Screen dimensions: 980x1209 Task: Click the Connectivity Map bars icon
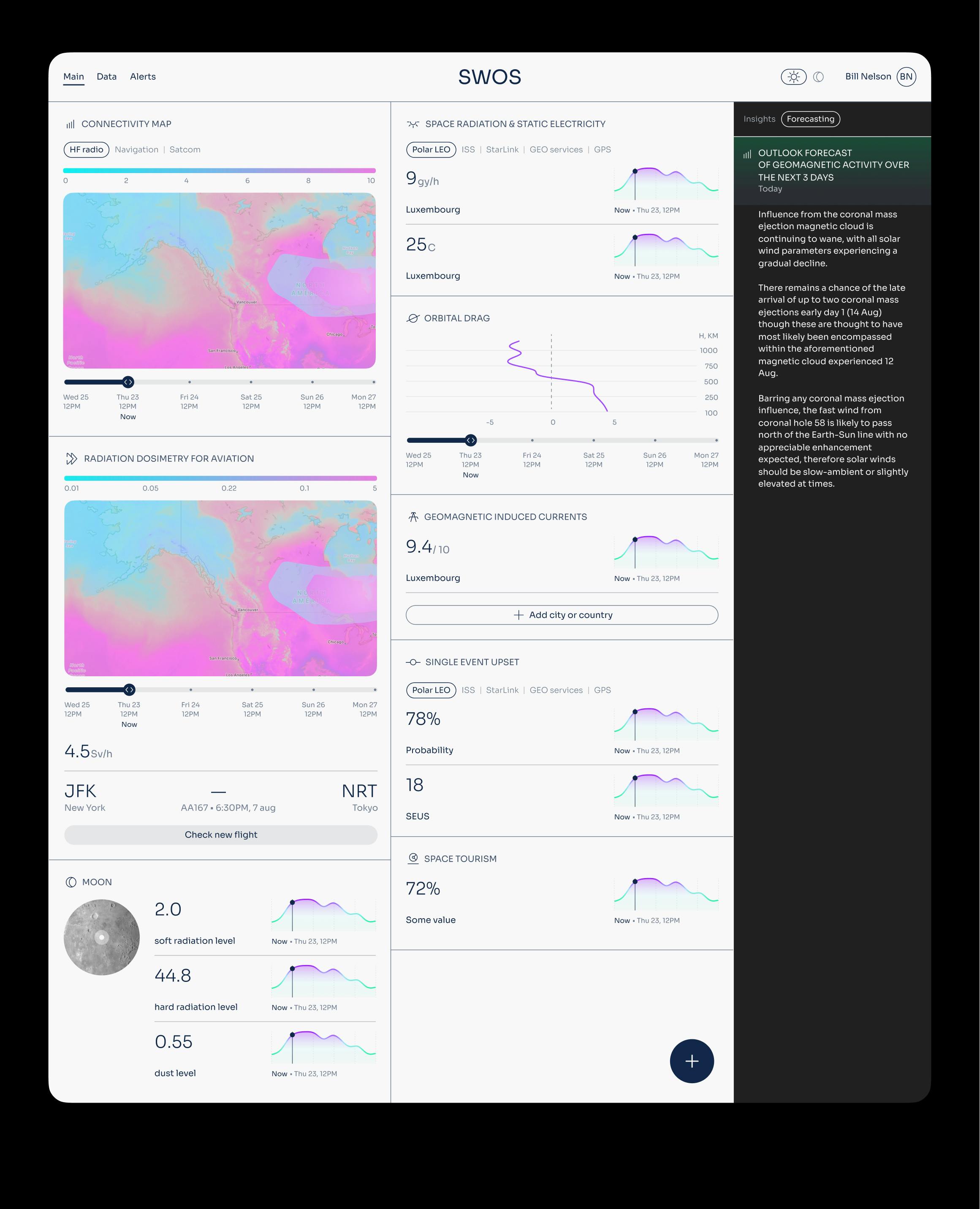pyautogui.click(x=71, y=124)
